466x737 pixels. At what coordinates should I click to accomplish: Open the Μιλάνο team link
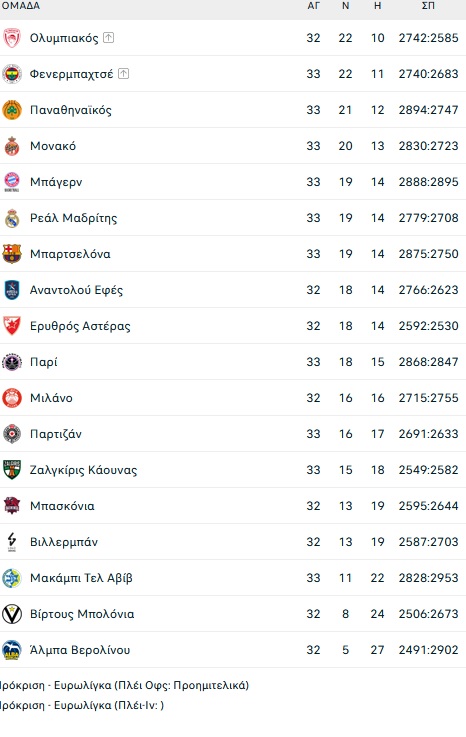(x=51, y=398)
